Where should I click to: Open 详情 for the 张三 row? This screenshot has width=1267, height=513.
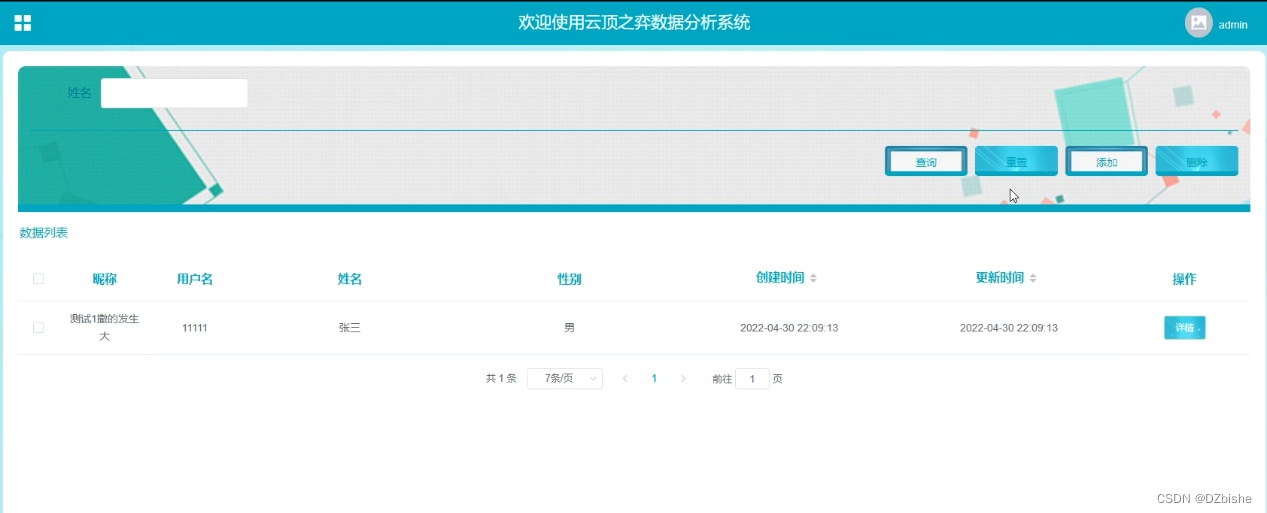click(1184, 327)
